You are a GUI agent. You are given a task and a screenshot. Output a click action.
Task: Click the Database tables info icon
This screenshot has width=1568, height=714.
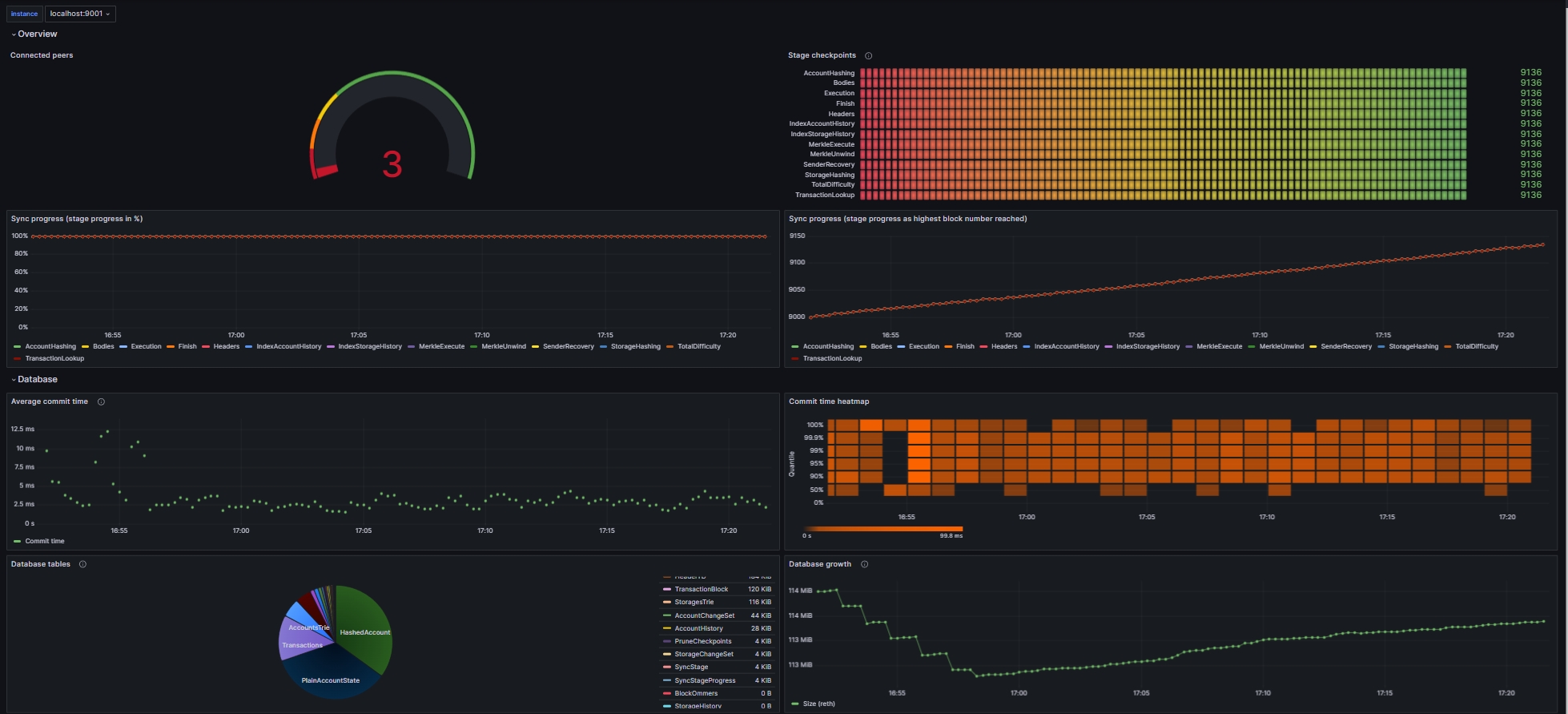click(82, 564)
